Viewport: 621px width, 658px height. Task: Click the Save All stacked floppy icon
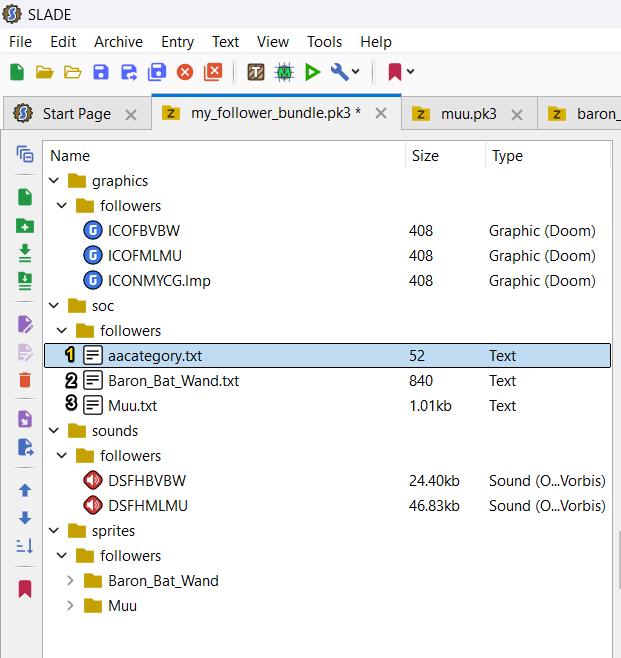click(x=157, y=72)
